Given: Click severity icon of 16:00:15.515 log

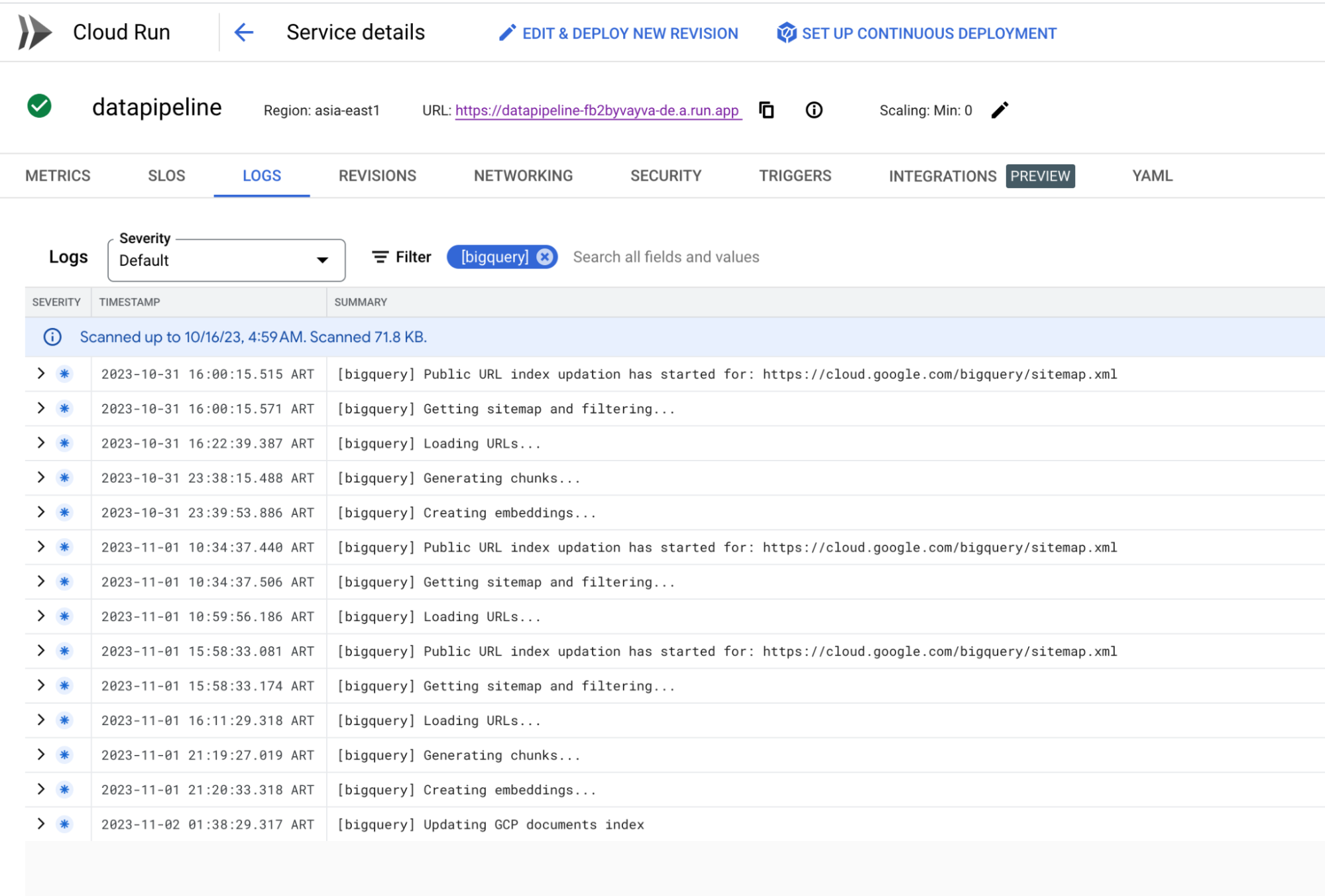Looking at the screenshot, I should 64,374.
